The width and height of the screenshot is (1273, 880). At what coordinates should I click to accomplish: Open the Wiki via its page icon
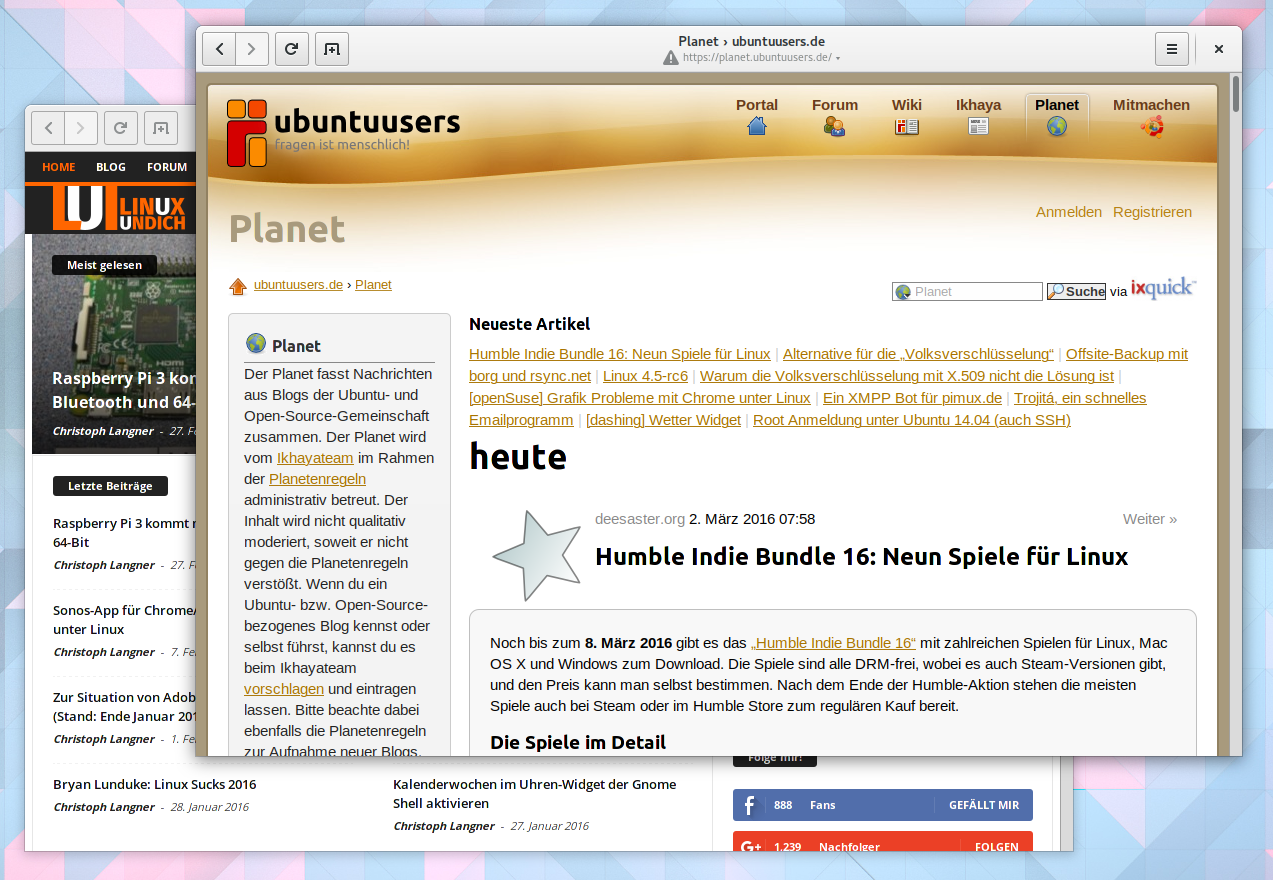pos(906,126)
